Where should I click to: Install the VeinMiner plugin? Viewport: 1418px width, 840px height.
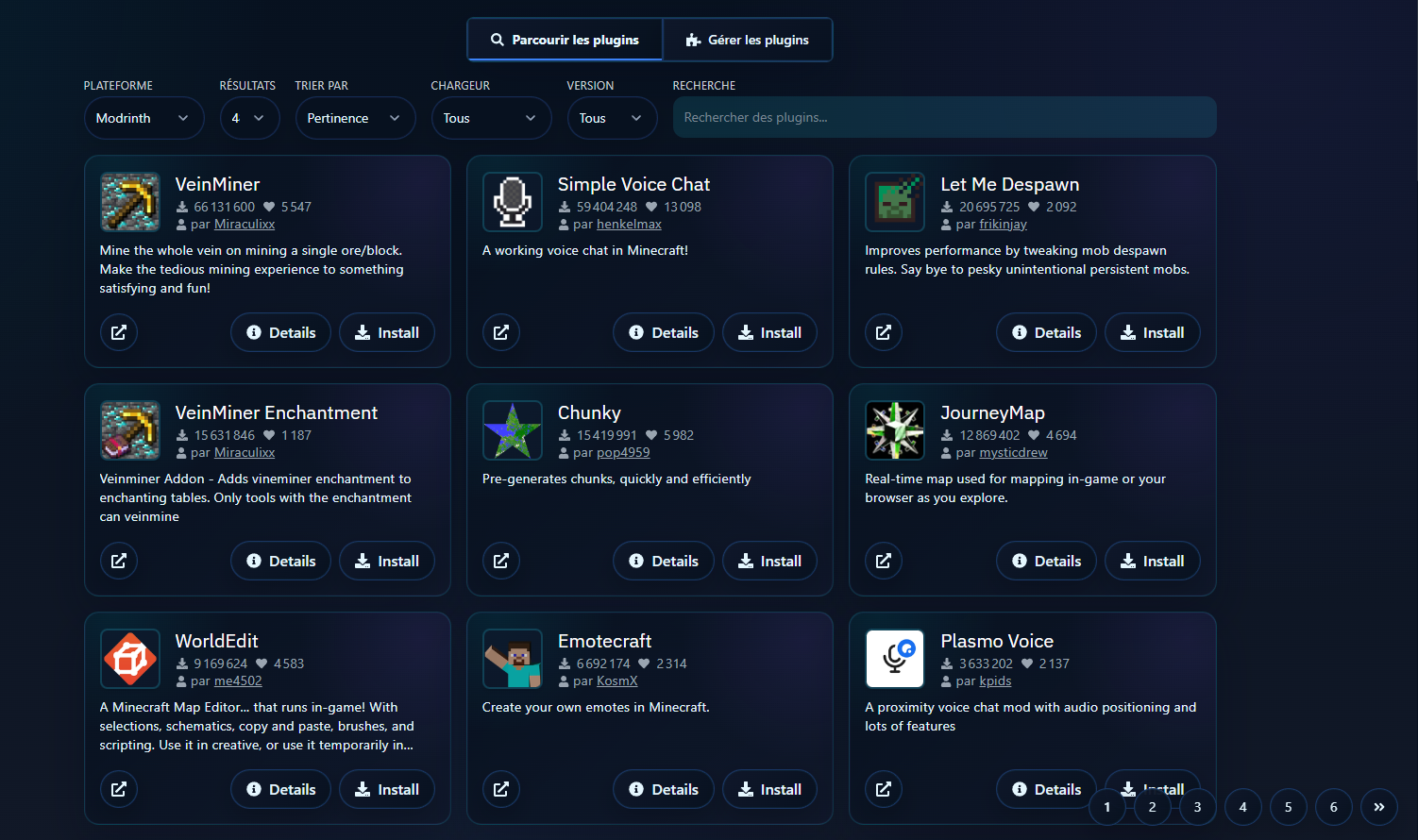pyautogui.click(x=387, y=332)
